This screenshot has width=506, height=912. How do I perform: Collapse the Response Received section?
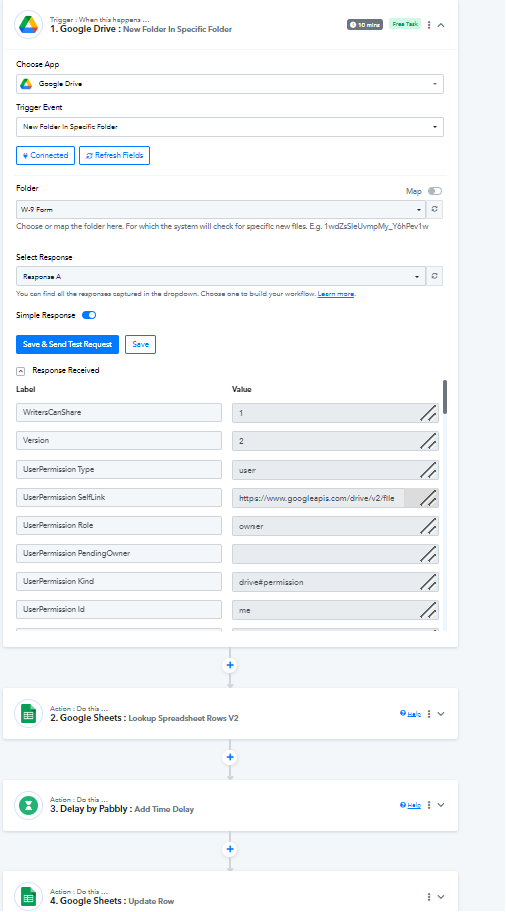coord(20,370)
